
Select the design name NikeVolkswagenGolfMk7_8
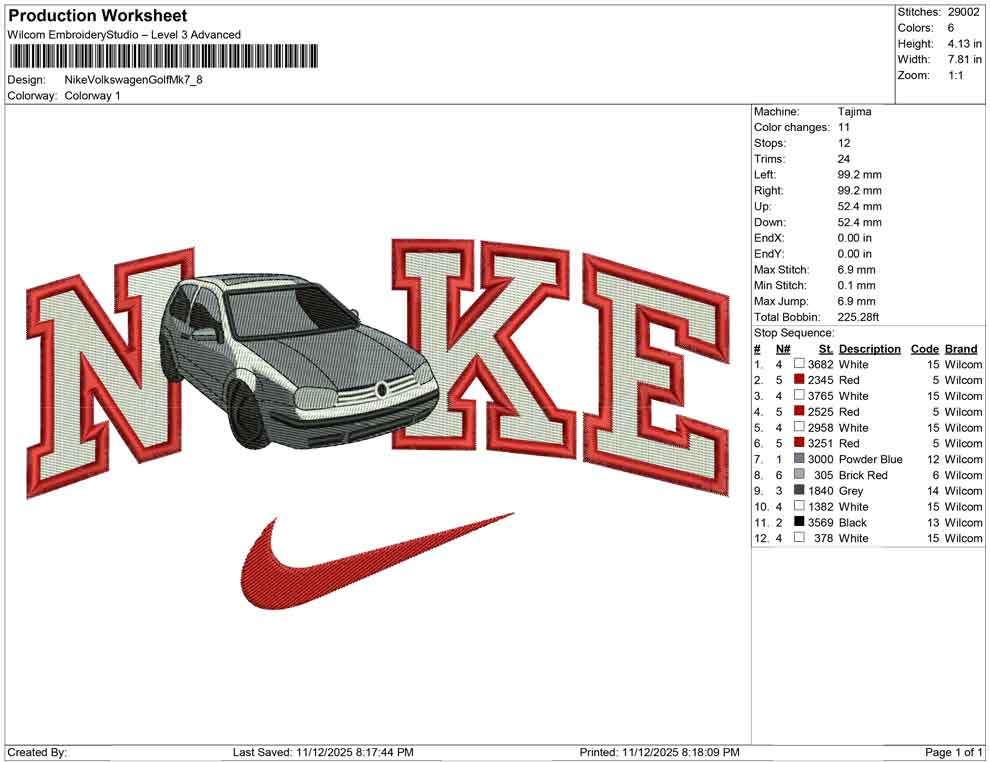[135, 81]
